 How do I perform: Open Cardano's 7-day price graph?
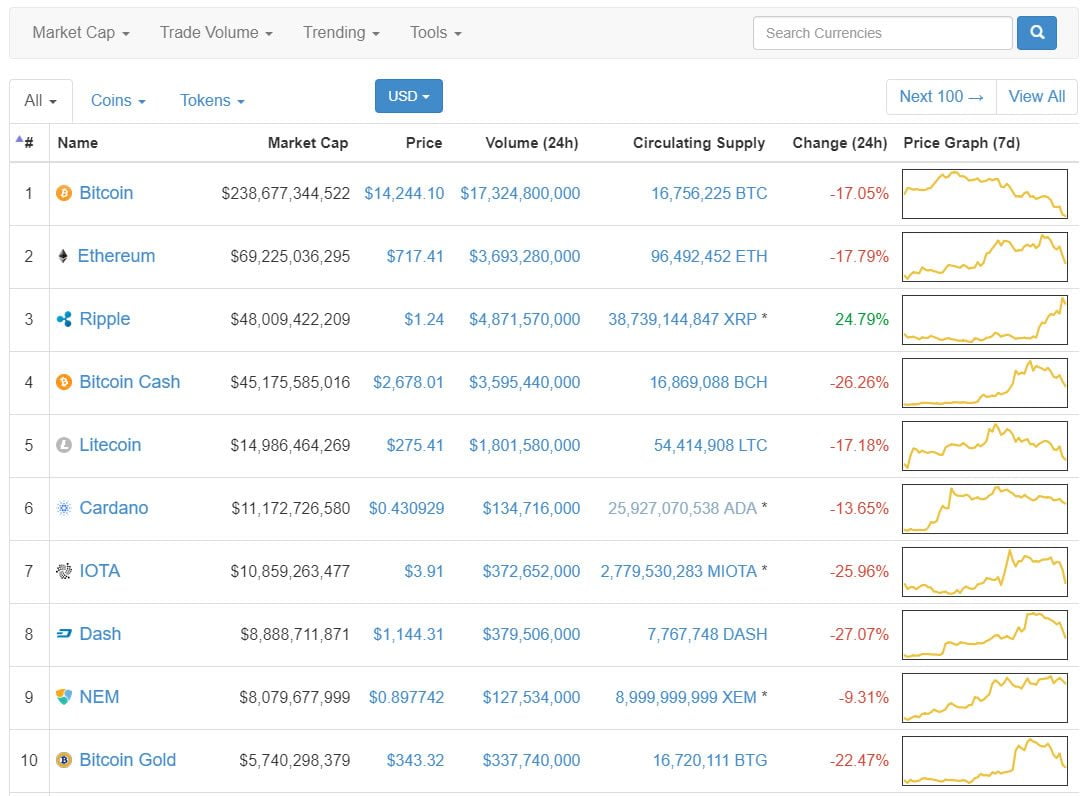(x=984, y=509)
